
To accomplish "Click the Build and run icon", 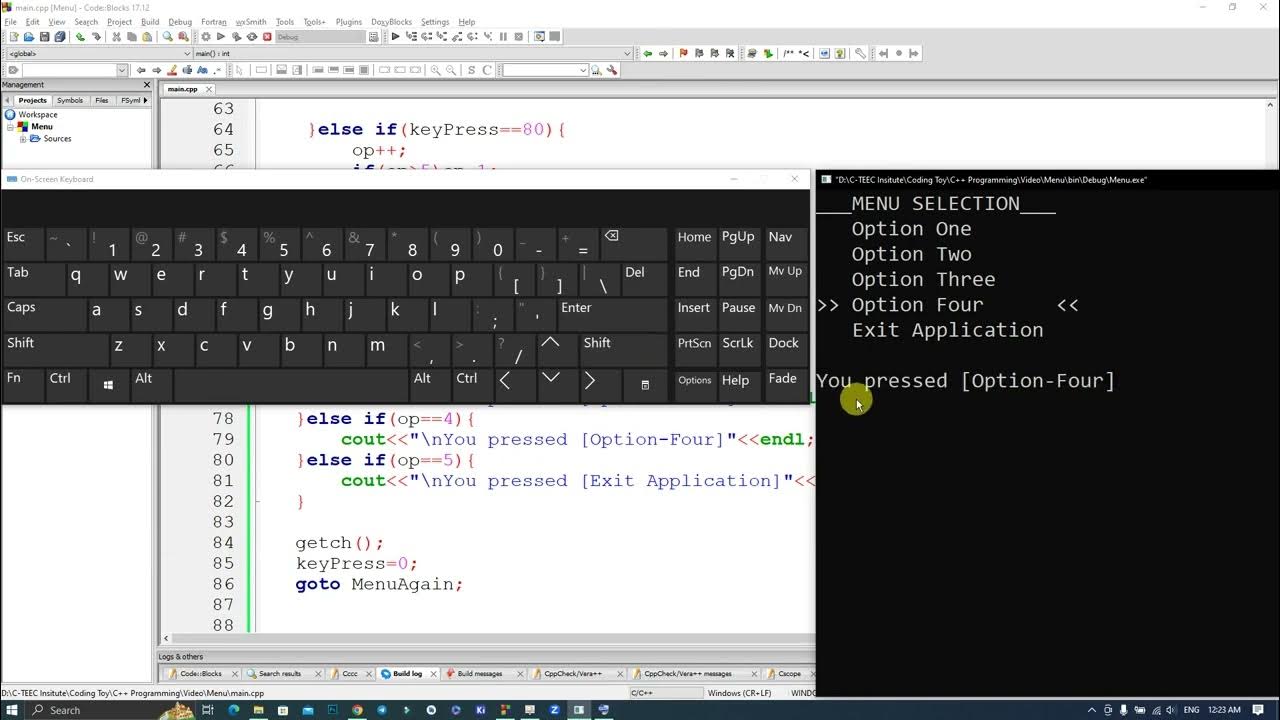I will pos(237,36).
